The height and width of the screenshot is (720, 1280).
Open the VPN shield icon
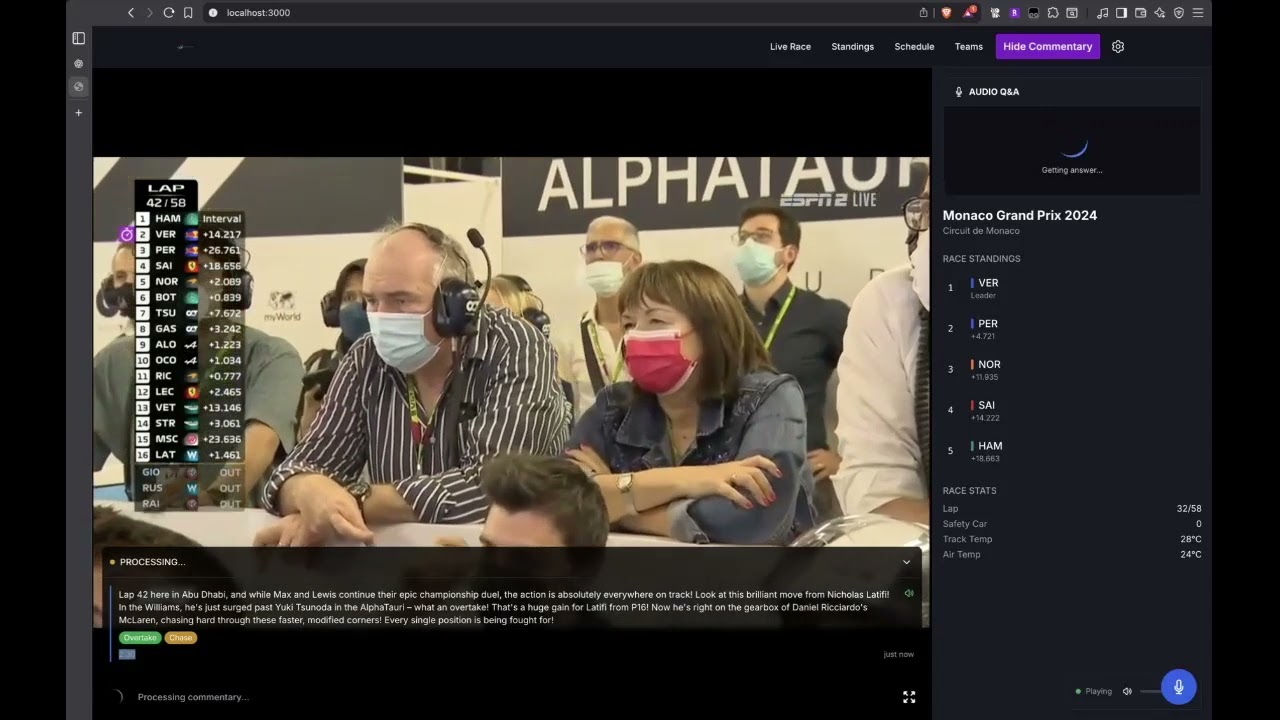click(x=1178, y=13)
